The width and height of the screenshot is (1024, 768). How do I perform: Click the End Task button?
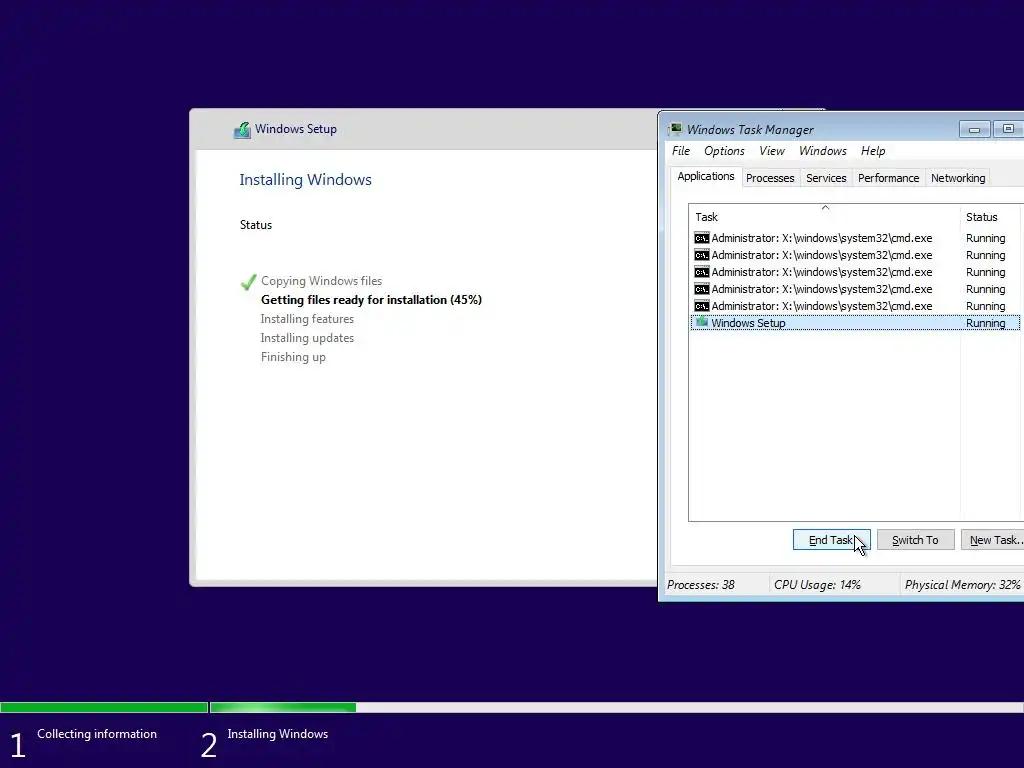pyautogui.click(x=831, y=540)
